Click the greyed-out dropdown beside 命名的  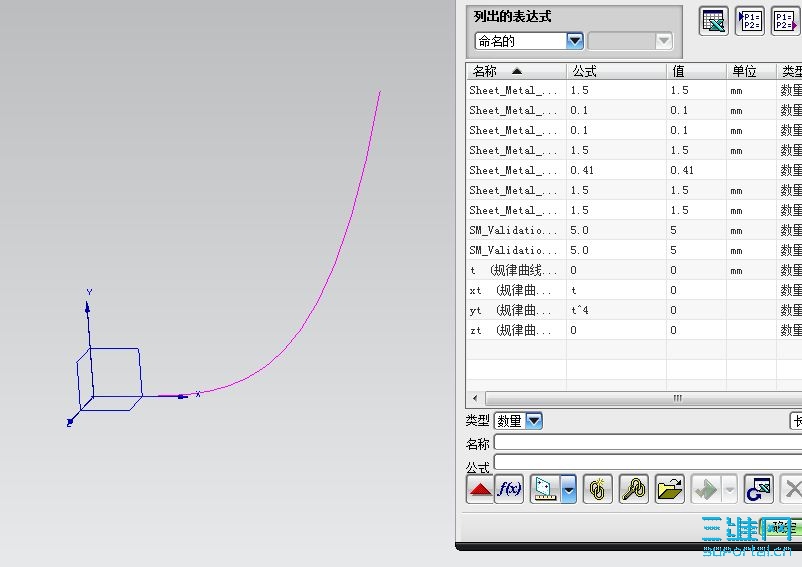point(630,41)
